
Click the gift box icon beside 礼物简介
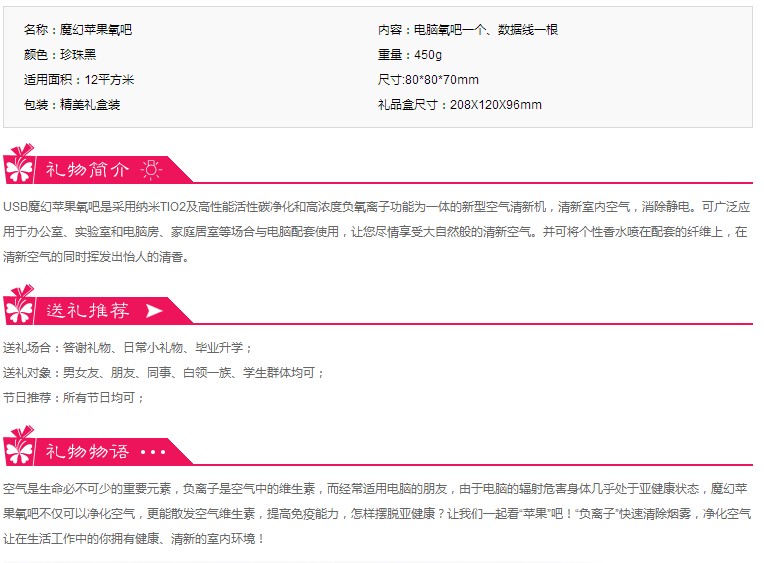point(19,163)
